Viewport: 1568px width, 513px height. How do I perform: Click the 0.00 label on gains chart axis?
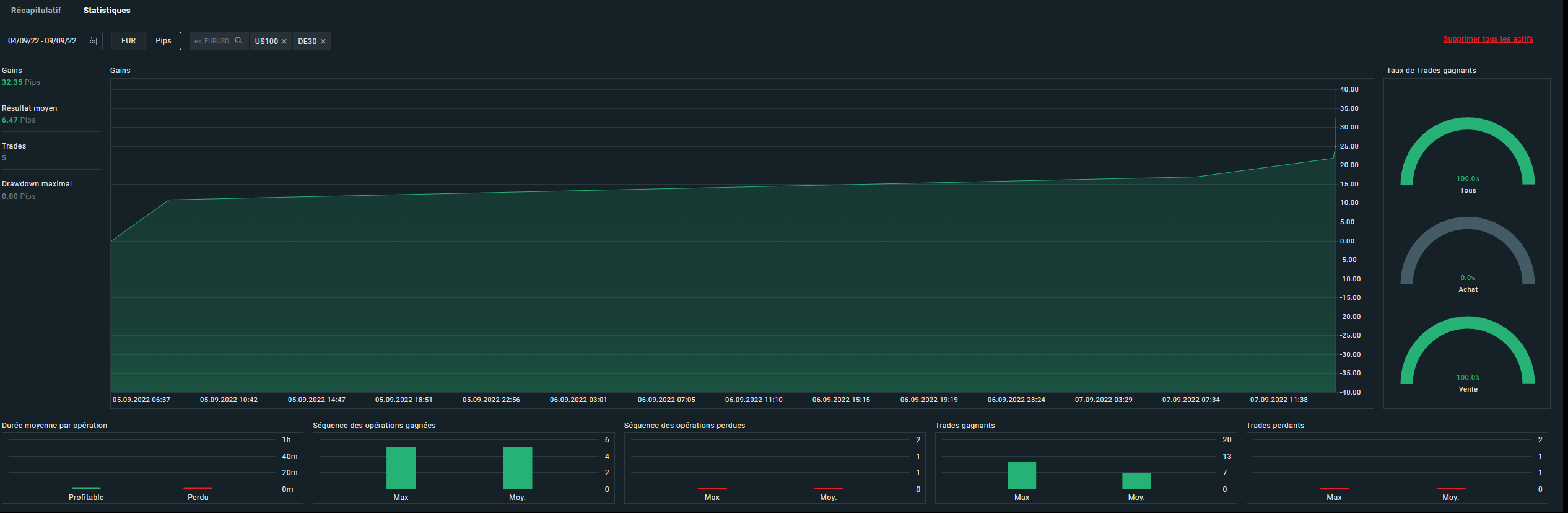[1347, 242]
